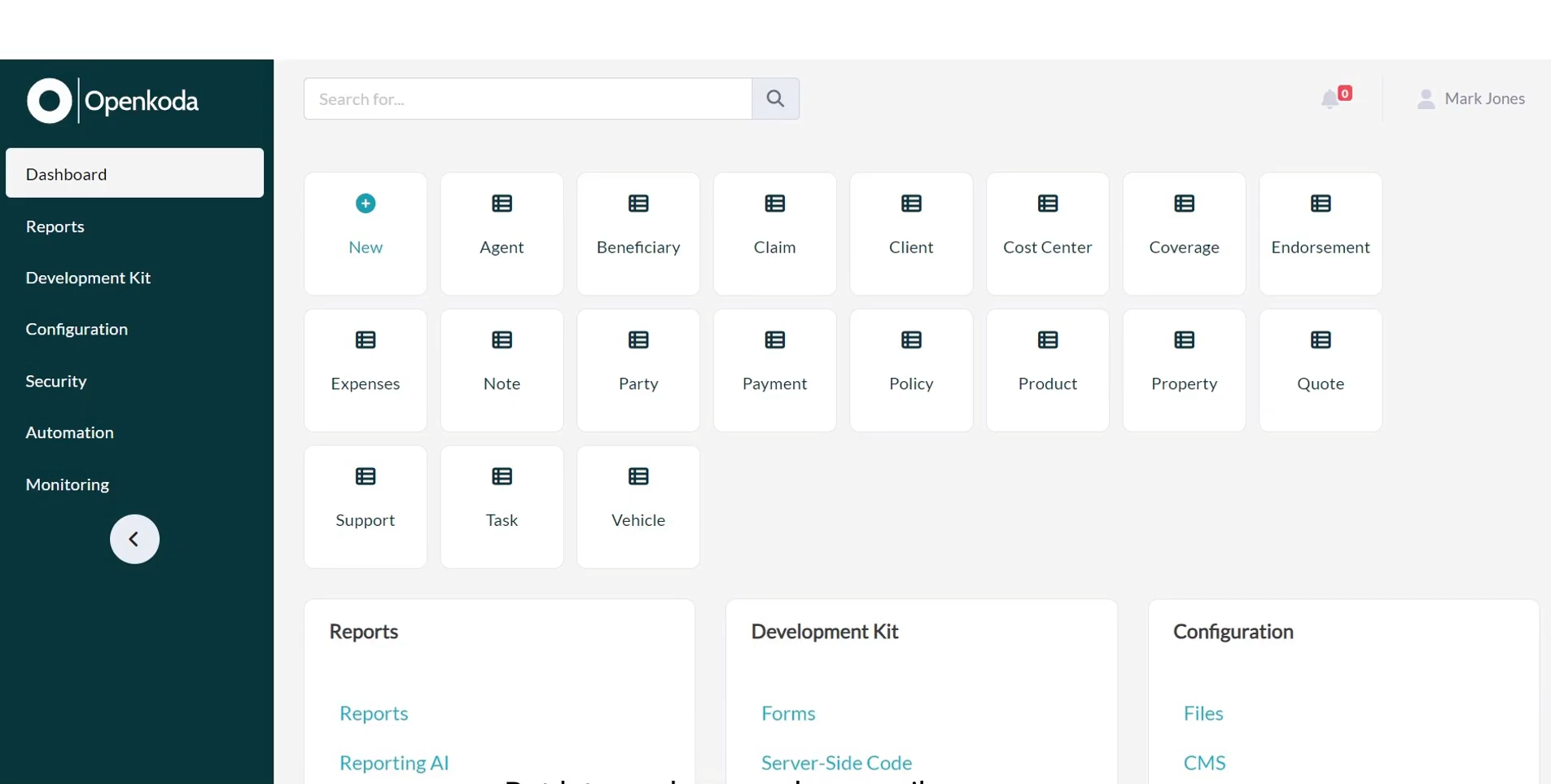Open the Quote table tile
The width and height of the screenshot is (1551, 784).
click(x=1320, y=370)
